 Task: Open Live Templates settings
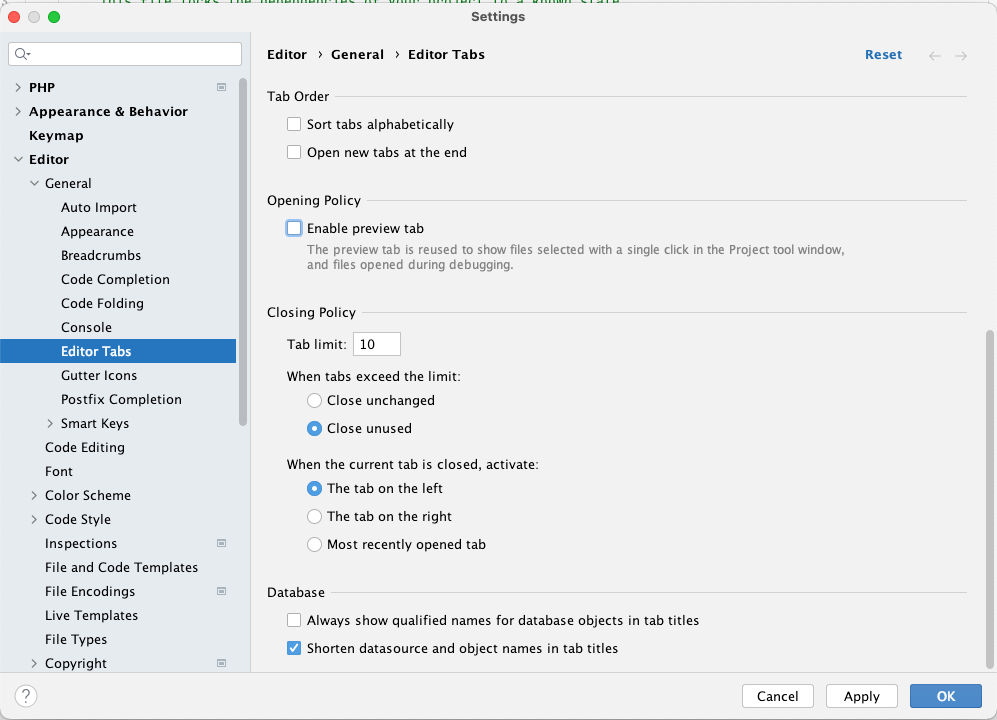[x=92, y=616]
